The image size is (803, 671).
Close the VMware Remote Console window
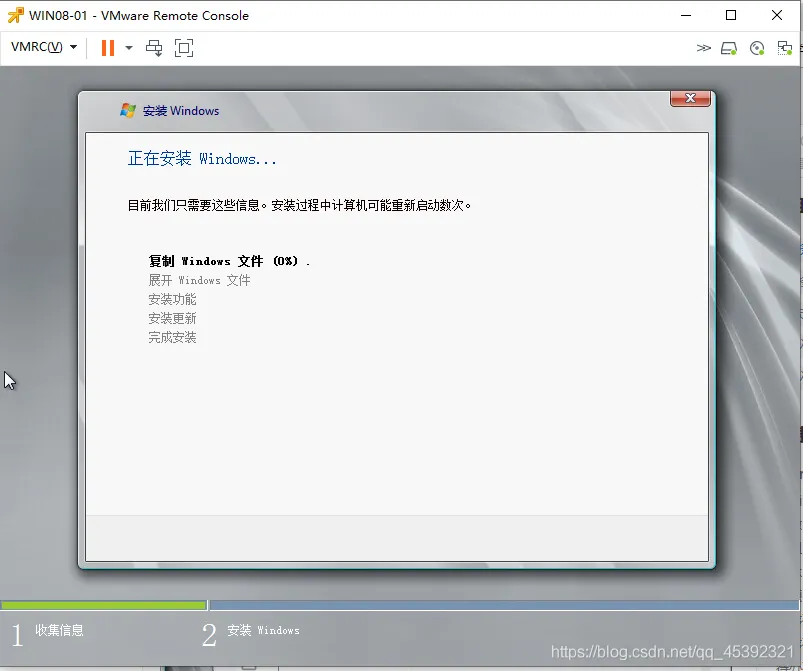(x=777, y=15)
